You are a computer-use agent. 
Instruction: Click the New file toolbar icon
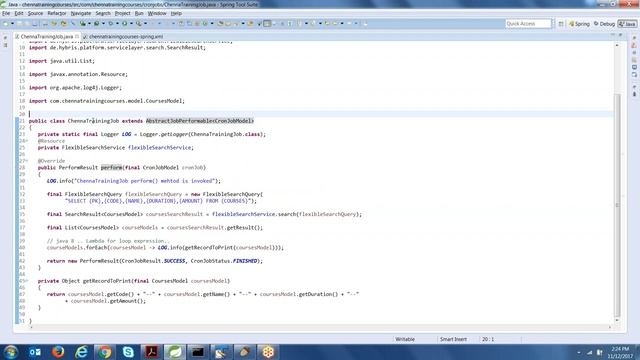tap(6, 24)
